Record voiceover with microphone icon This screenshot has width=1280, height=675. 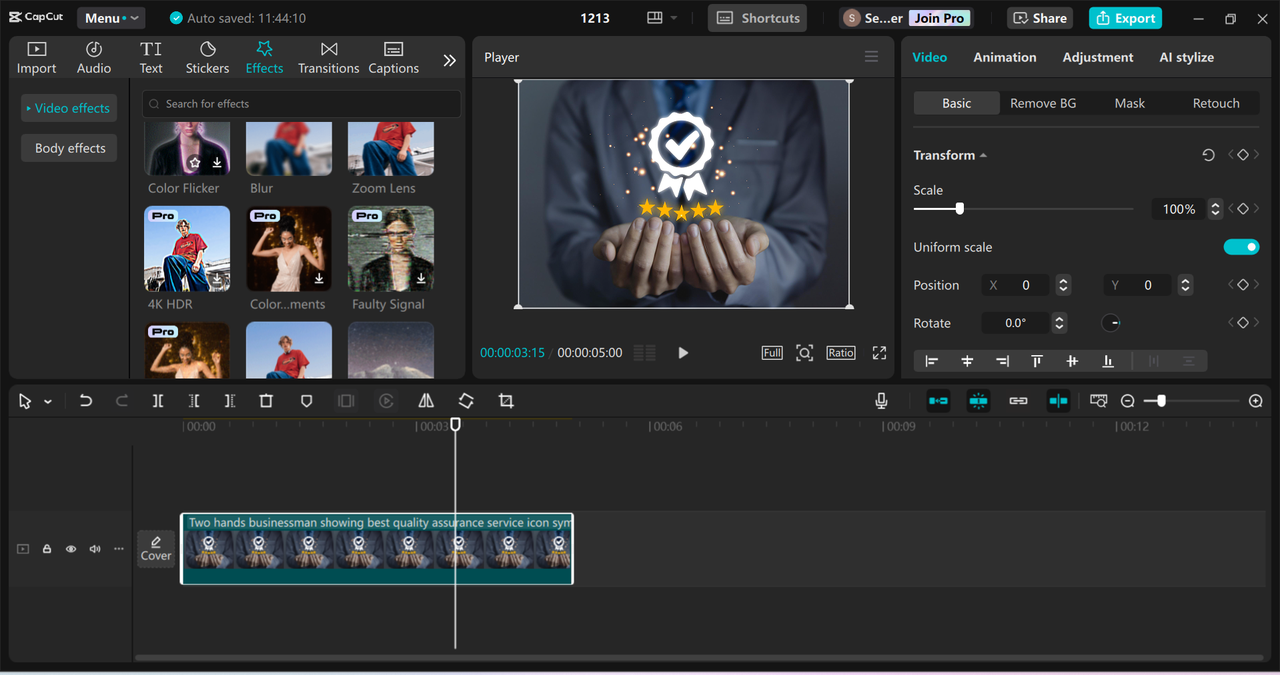coord(881,401)
